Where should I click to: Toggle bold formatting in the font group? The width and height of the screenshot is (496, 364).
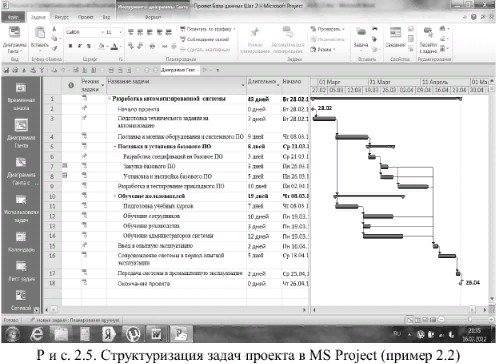tap(70, 46)
